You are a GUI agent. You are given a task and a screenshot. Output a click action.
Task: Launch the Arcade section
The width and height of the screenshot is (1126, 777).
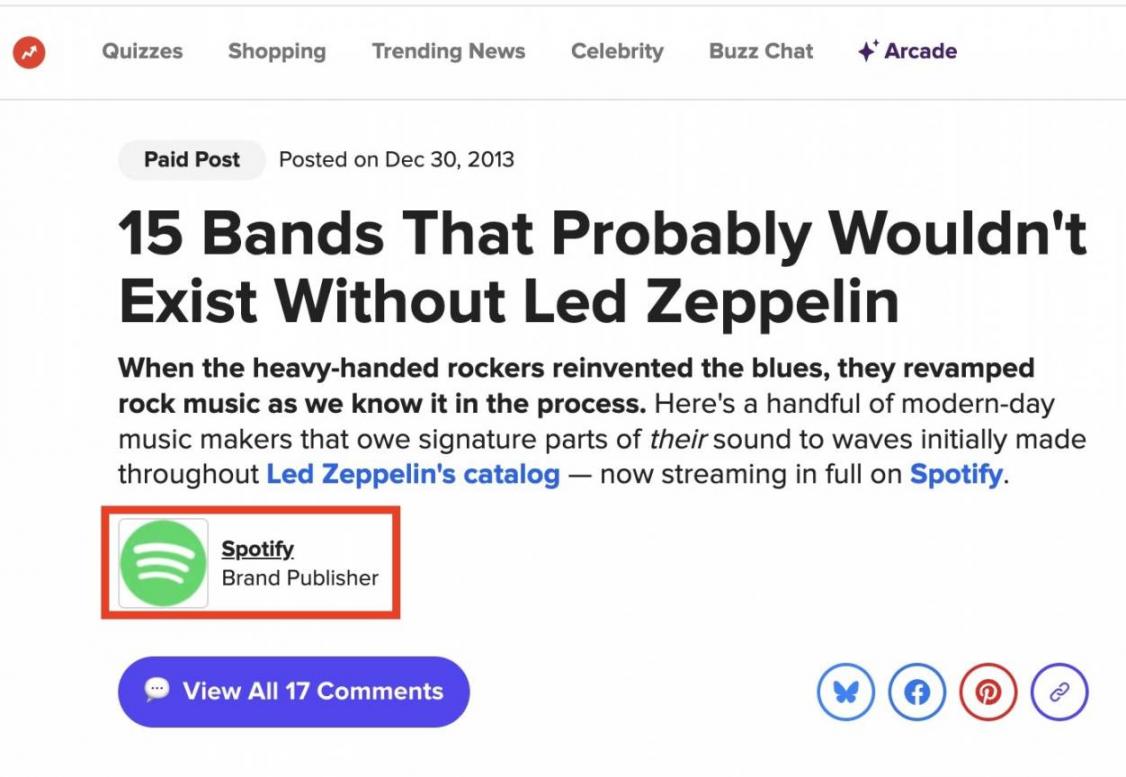pyautogui.click(x=907, y=51)
